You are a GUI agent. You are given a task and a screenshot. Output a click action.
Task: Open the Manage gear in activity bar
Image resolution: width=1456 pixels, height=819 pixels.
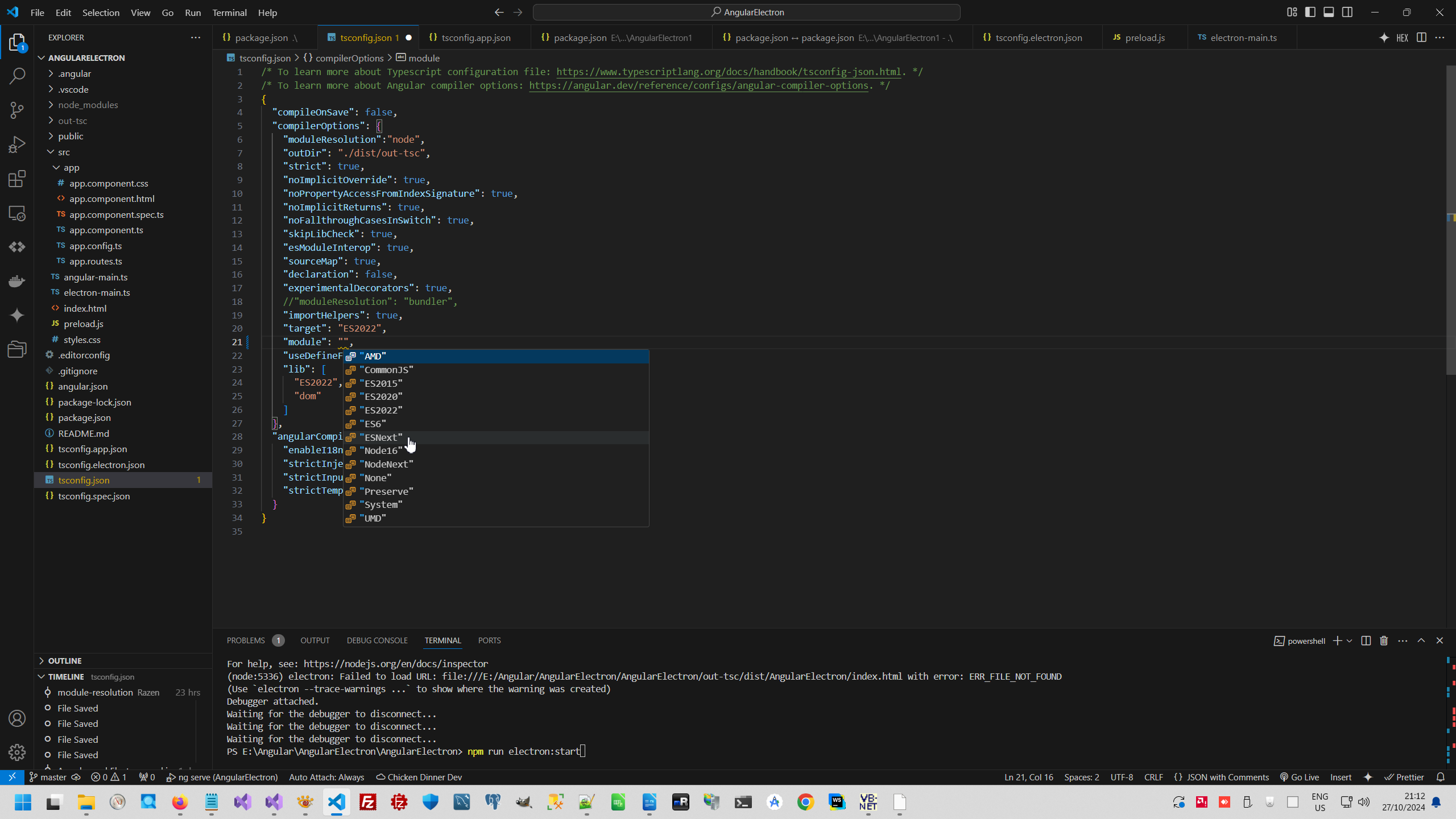(17, 752)
